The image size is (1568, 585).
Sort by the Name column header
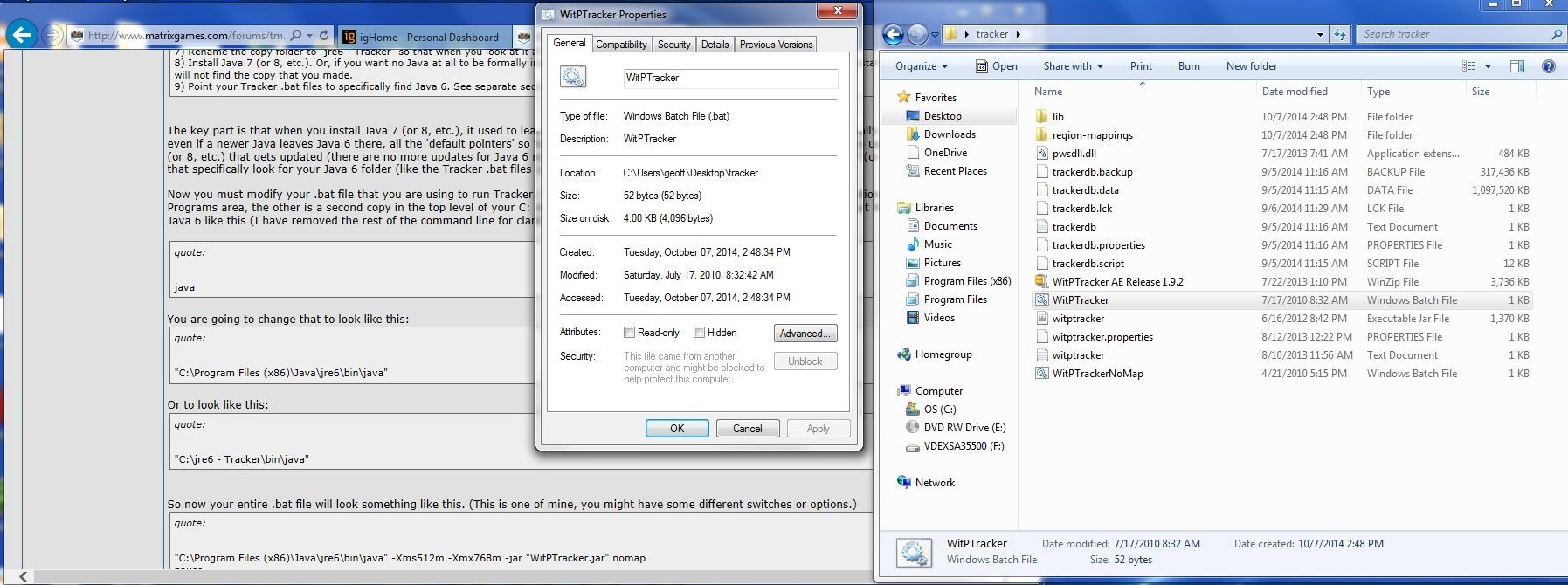[1141, 92]
